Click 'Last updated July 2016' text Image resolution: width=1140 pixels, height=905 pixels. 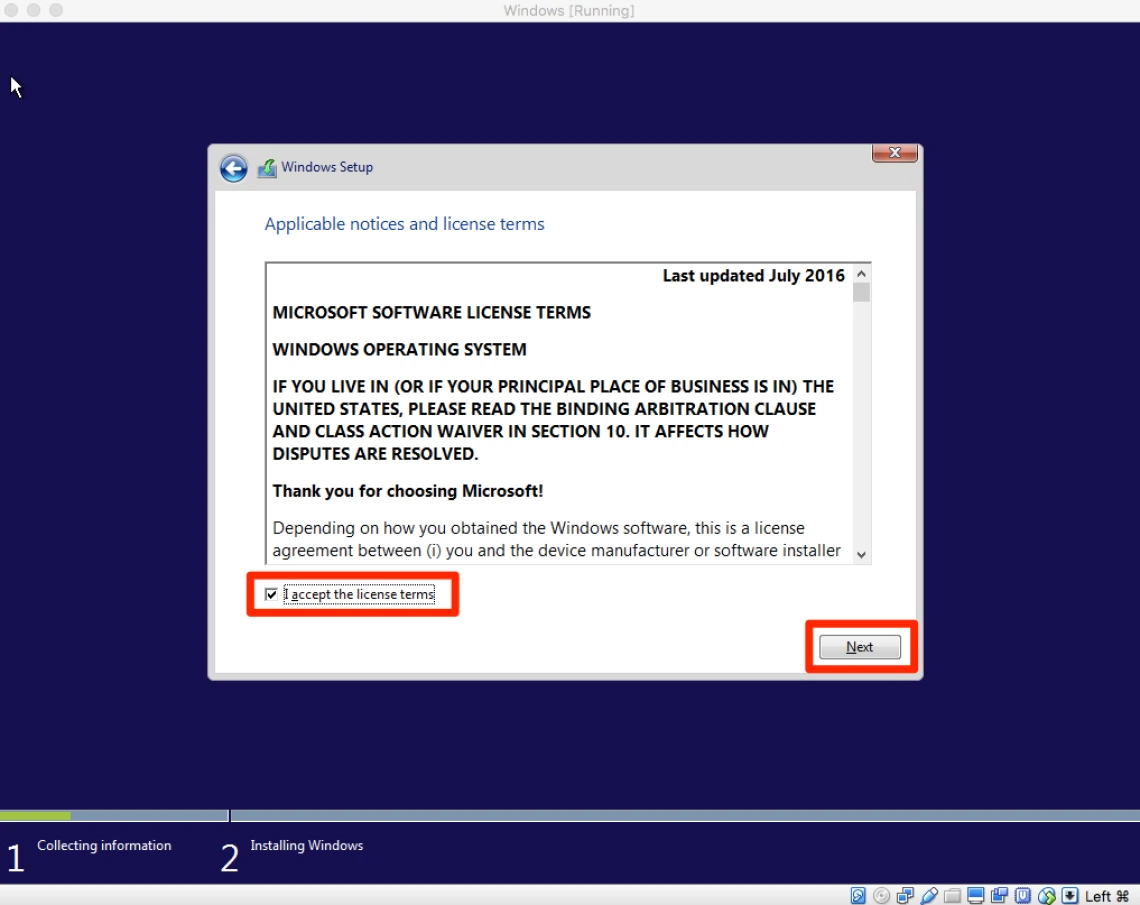(753, 275)
